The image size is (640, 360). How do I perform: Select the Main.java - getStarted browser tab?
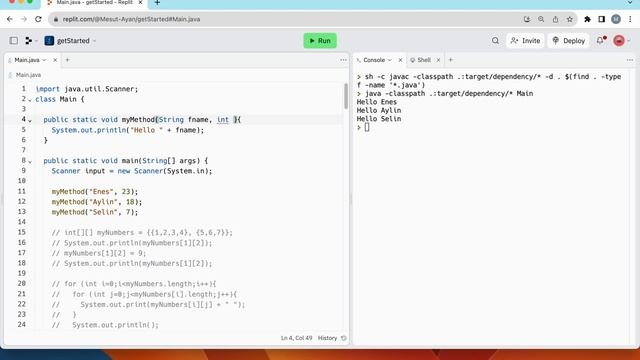coord(94,2)
